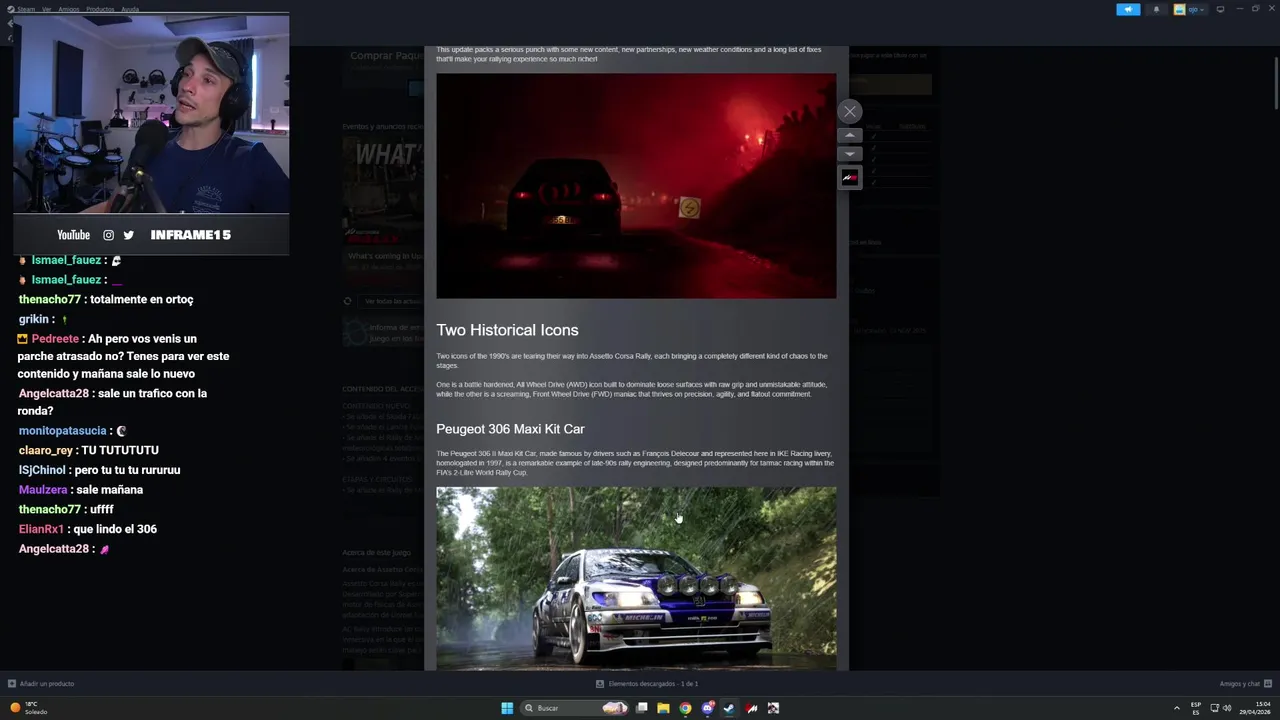Click chat username thenacho77 saying uffff
The width and height of the screenshot is (1280, 720).
50,509
